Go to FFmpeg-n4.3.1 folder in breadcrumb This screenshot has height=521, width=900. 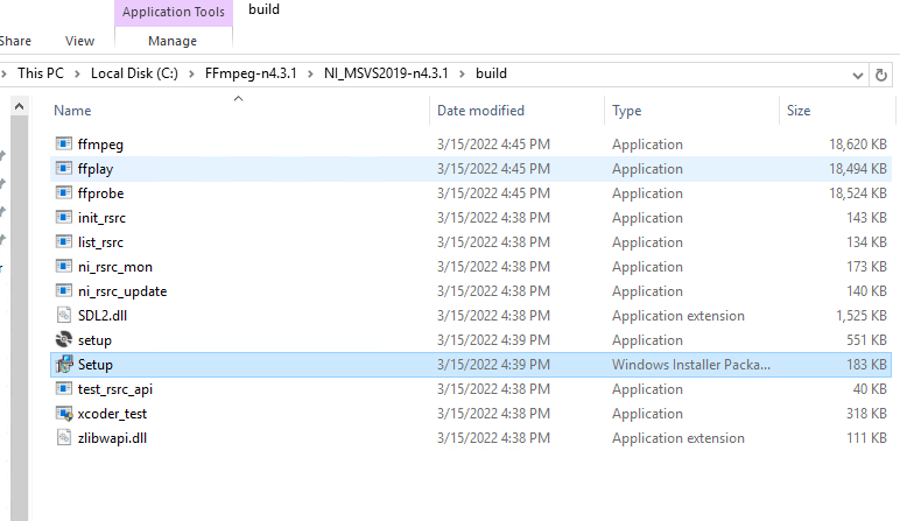tap(251, 73)
